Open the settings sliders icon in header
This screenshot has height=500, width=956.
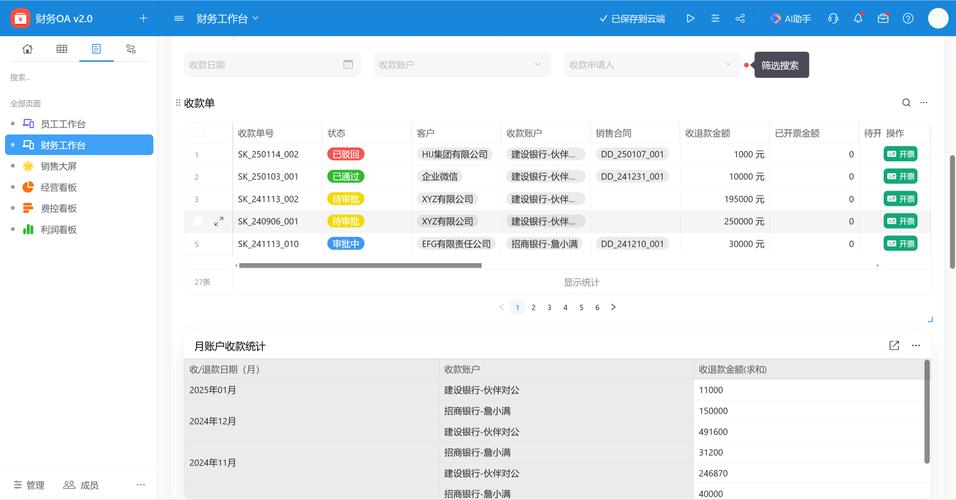pos(715,18)
